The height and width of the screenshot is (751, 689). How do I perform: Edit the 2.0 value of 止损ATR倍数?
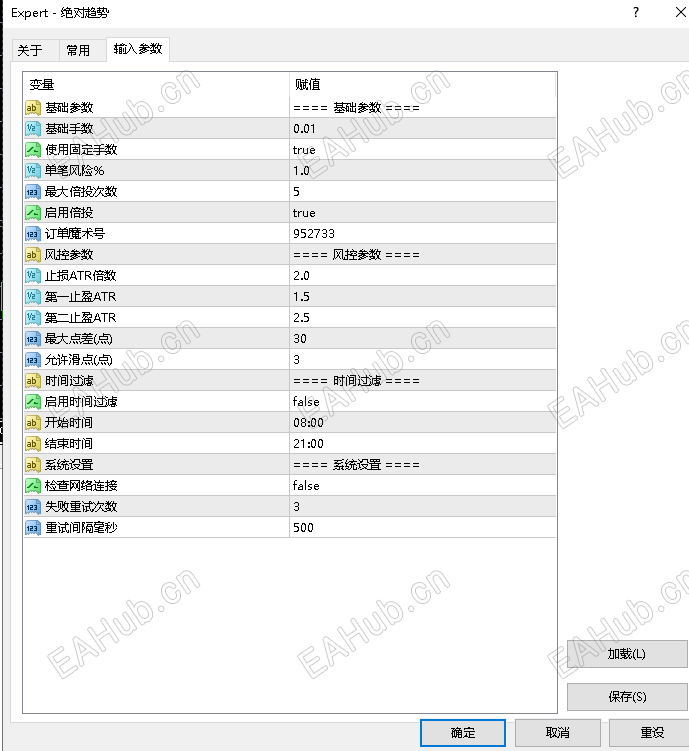[423, 275]
